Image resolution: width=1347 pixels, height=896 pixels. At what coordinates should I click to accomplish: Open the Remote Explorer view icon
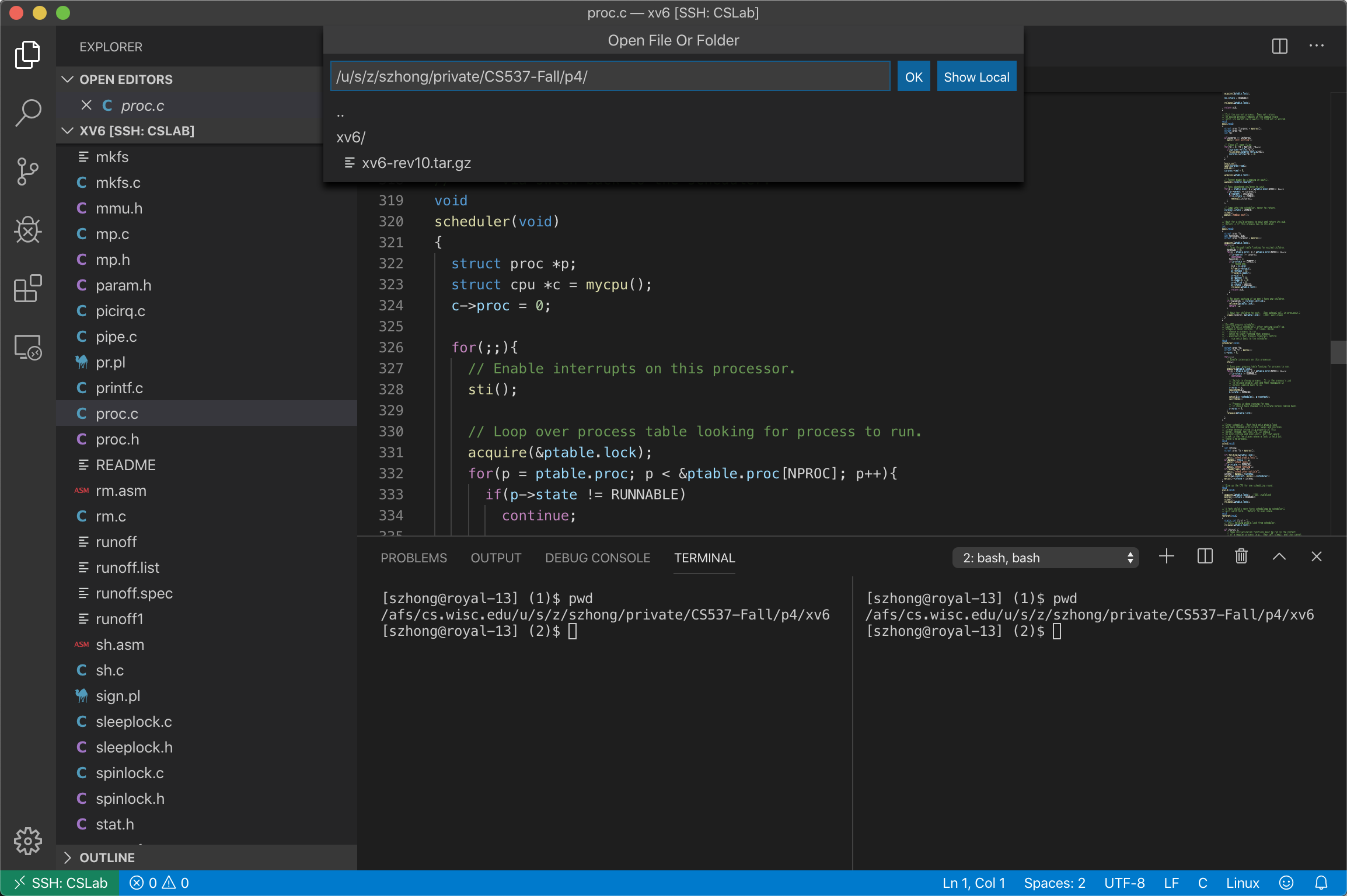[27, 348]
